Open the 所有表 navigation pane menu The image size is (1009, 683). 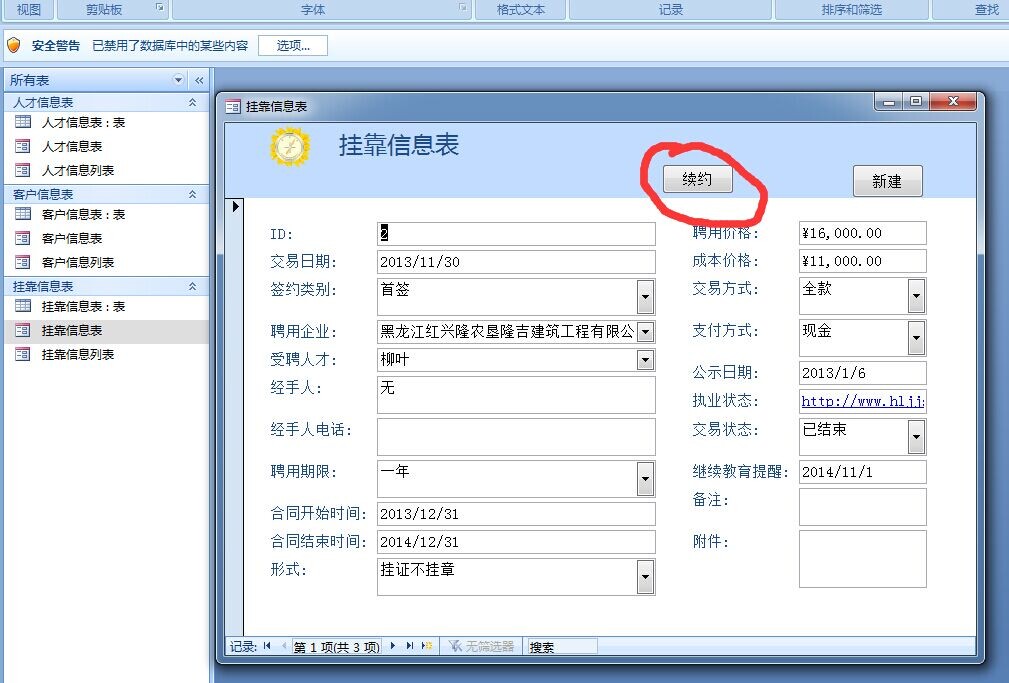tap(179, 80)
